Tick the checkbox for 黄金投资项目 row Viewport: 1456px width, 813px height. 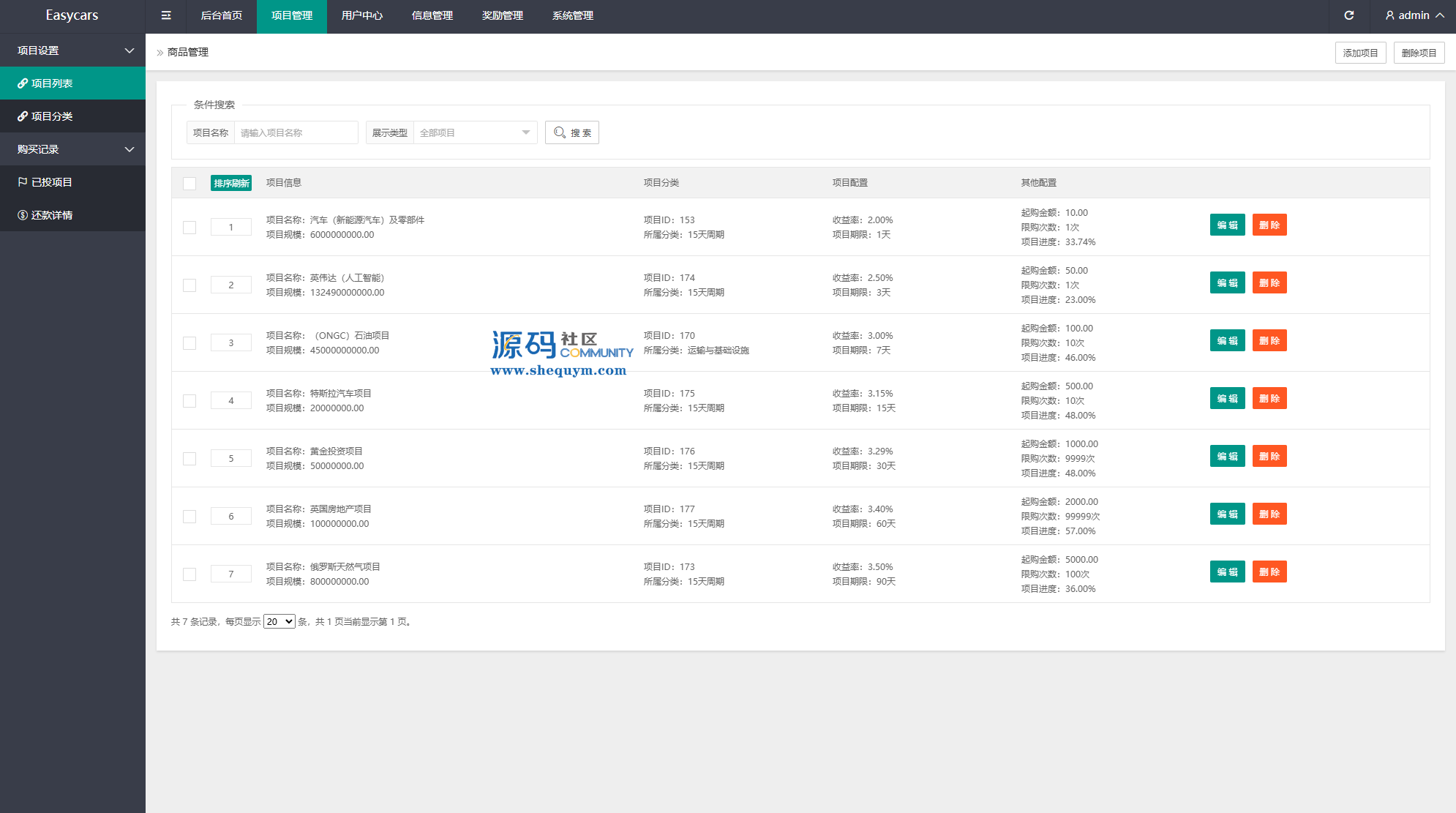pos(189,459)
